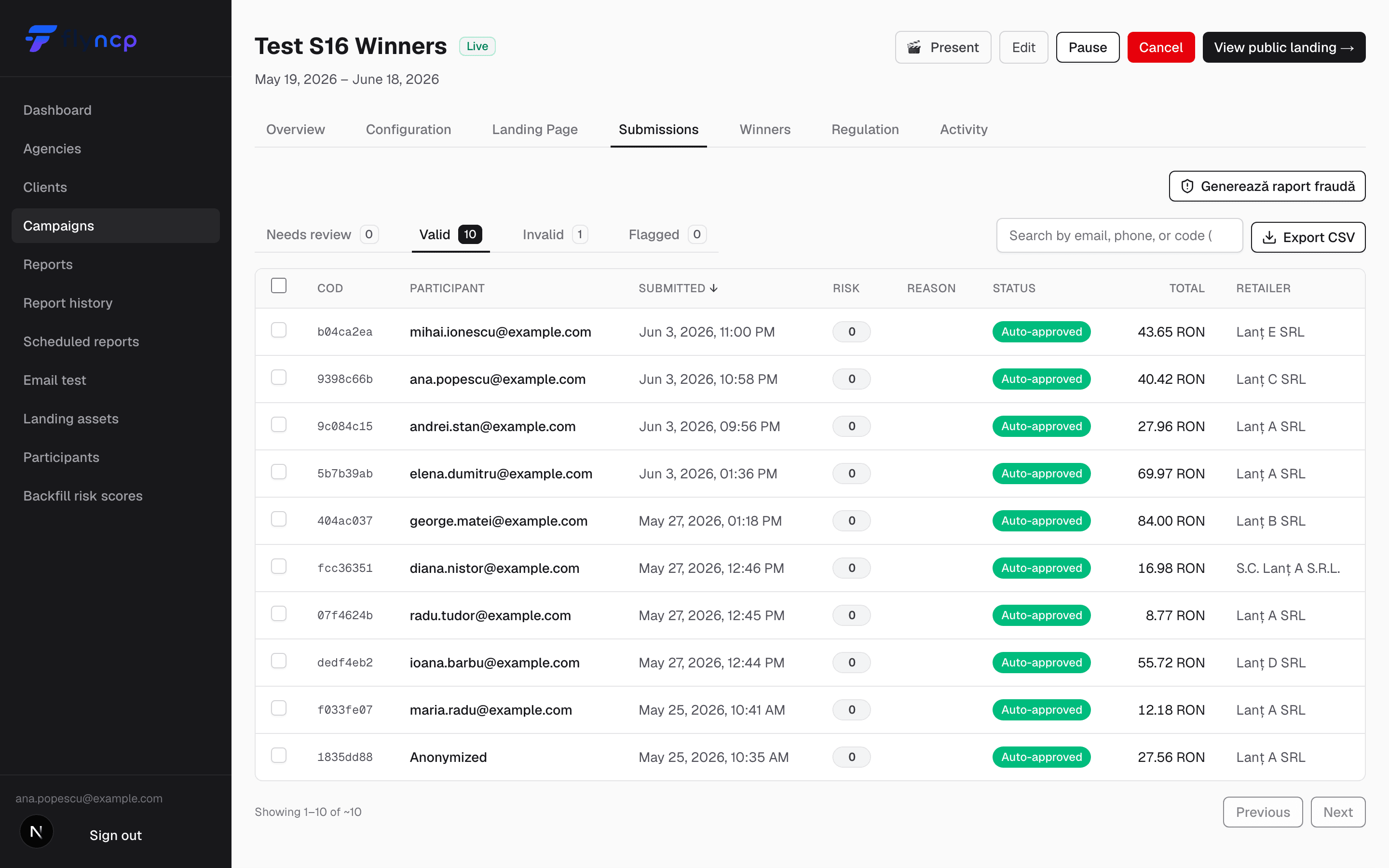Open Report history in the sidebar
The image size is (1389, 868).
tap(115, 303)
